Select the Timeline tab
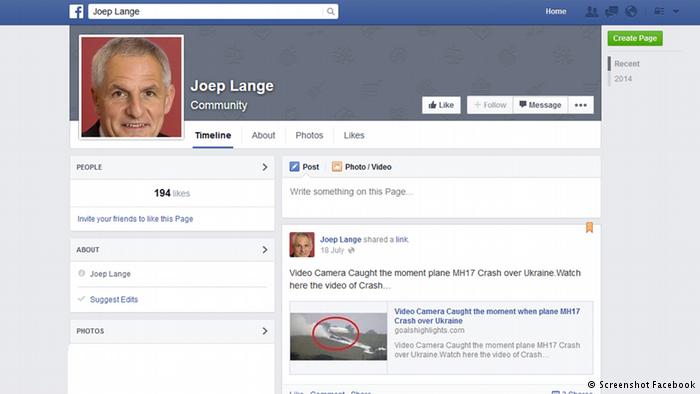The width and height of the screenshot is (700, 394). (x=213, y=135)
